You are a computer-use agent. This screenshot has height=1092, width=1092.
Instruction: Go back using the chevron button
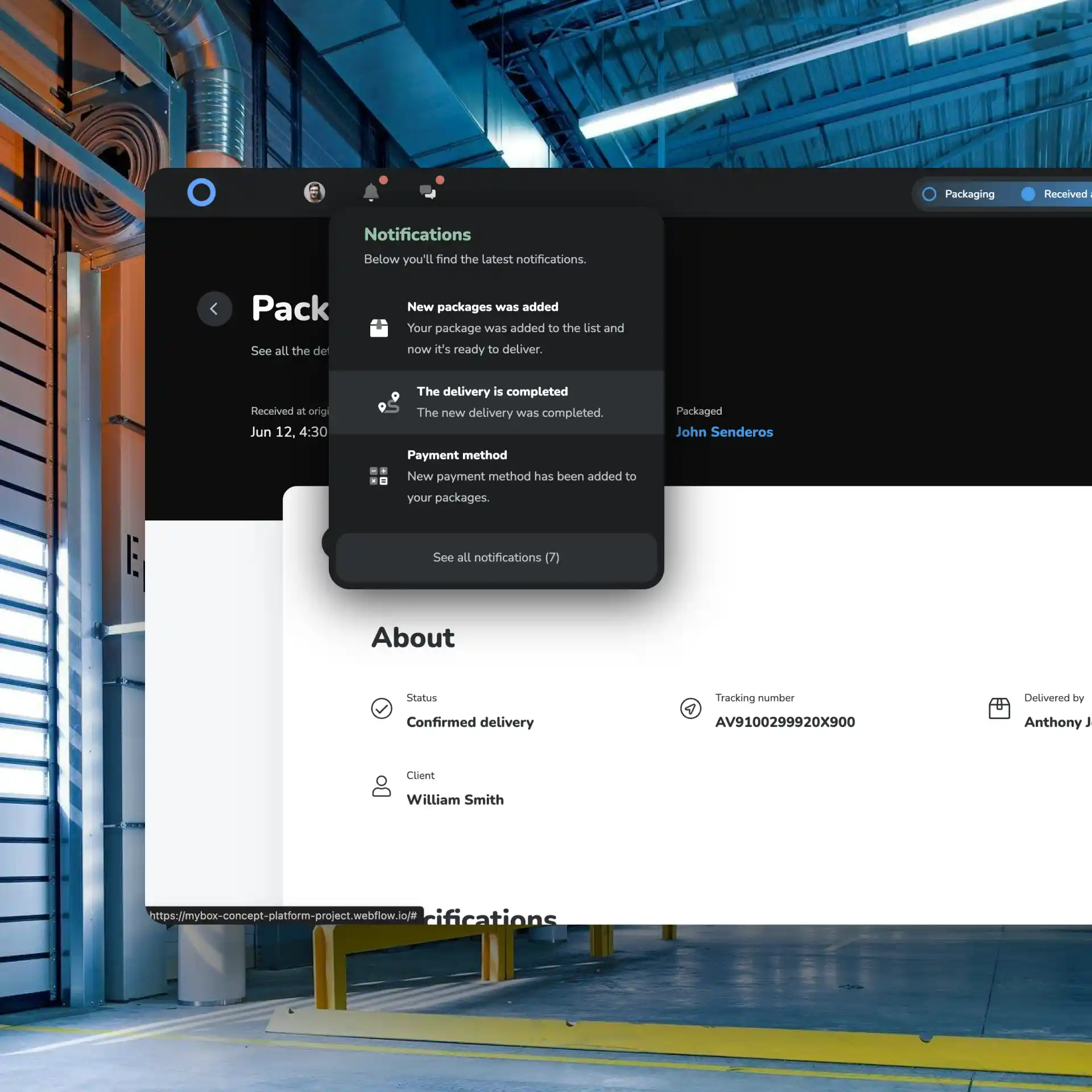click(214, 309)
